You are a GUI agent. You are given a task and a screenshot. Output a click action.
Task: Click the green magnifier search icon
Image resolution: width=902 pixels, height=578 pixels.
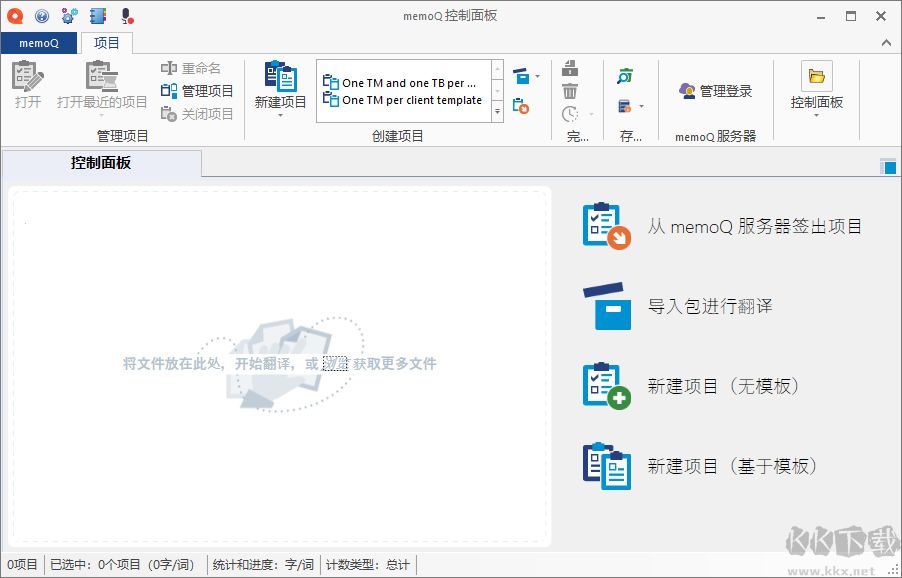tap(625, 76)
